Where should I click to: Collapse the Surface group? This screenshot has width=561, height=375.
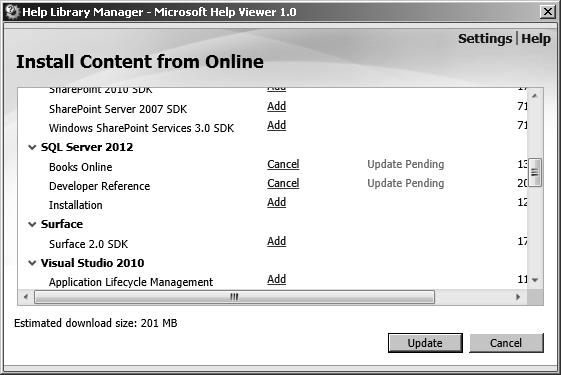32,224
